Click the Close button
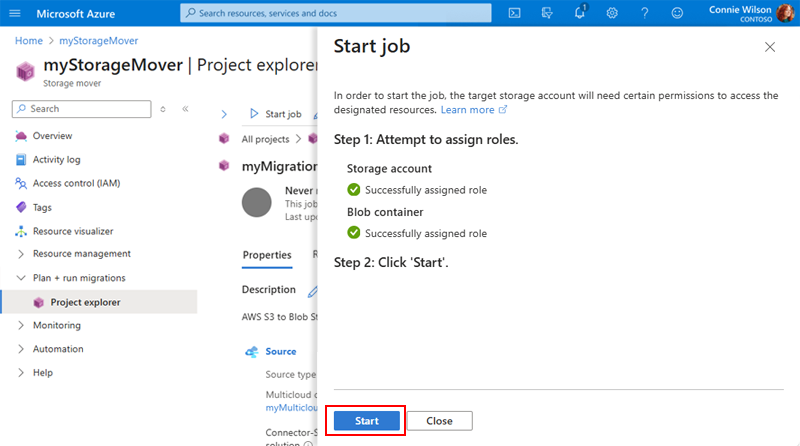Screen dimensions: 800x446 [x=439, y=421]
